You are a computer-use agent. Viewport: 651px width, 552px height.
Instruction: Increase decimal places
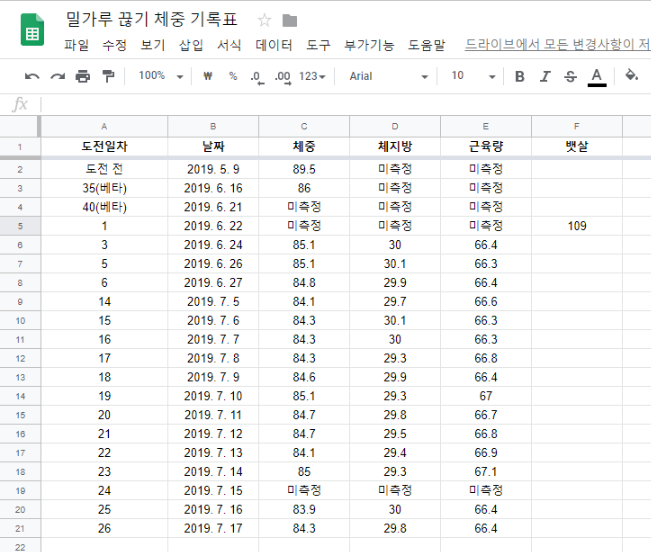click(x=283, y=77)
